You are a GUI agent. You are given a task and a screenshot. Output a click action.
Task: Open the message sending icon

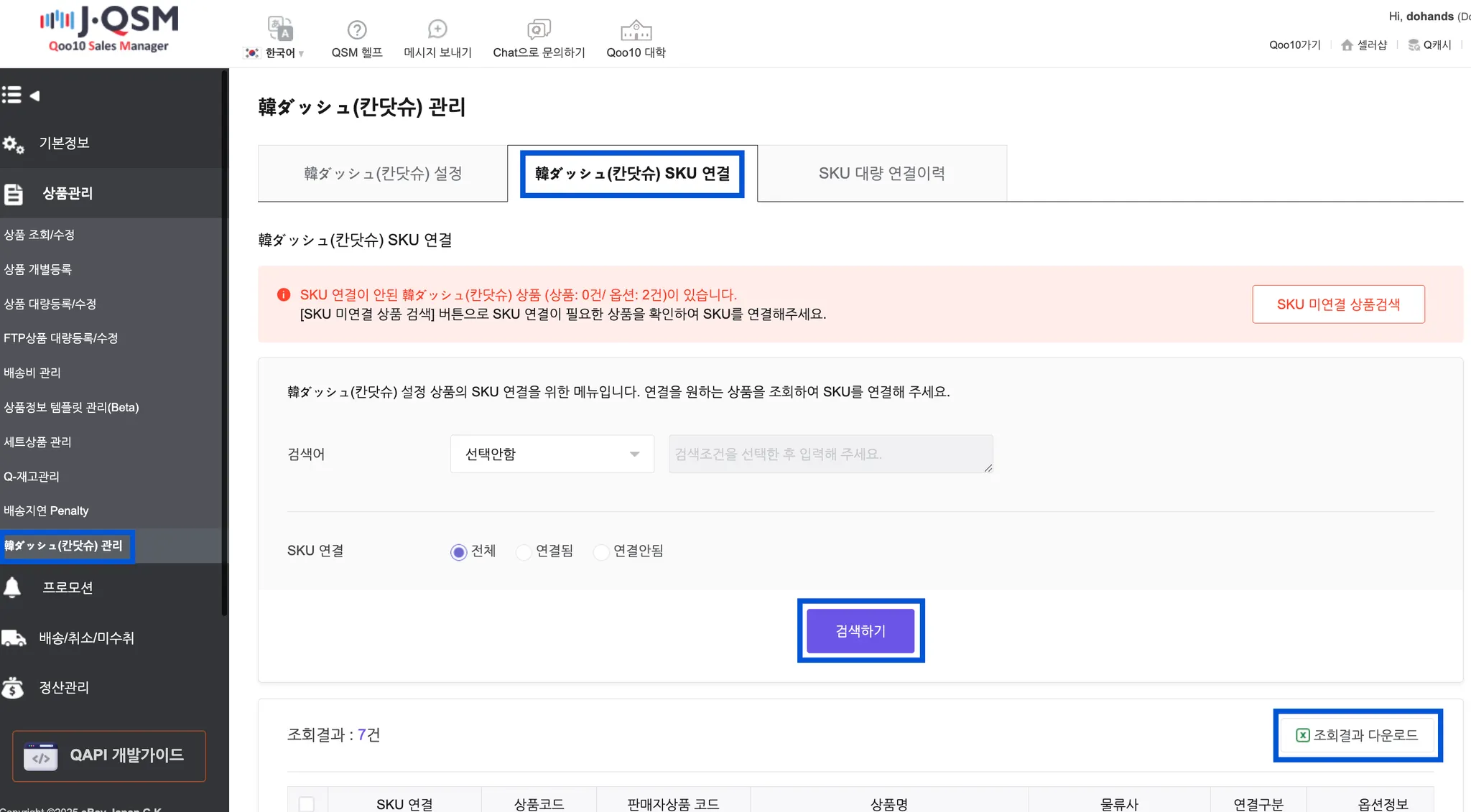point(437,29)
